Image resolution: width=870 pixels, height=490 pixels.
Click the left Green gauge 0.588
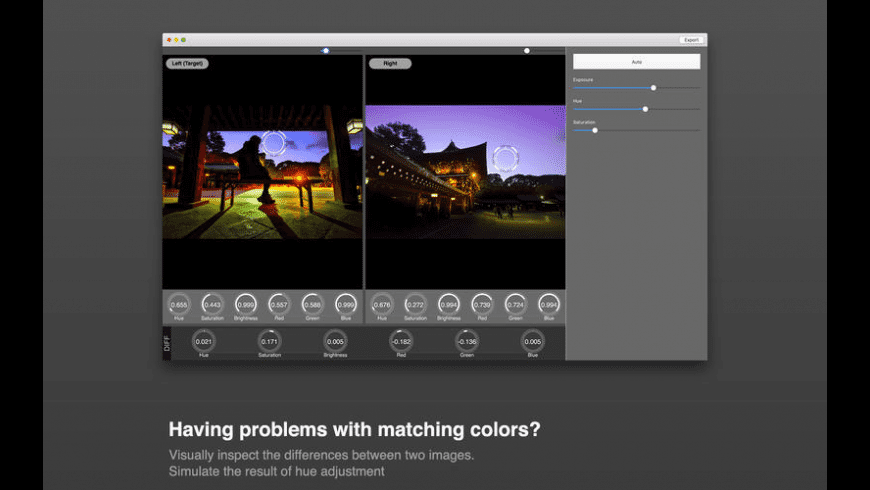[312, 305]
